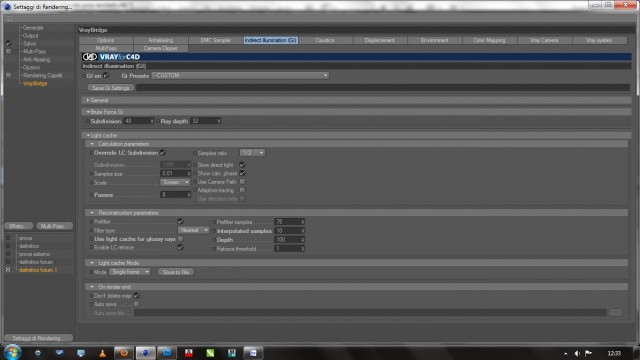
Task: Collapse Reconstruction parameters group
Action: point(92,213)
